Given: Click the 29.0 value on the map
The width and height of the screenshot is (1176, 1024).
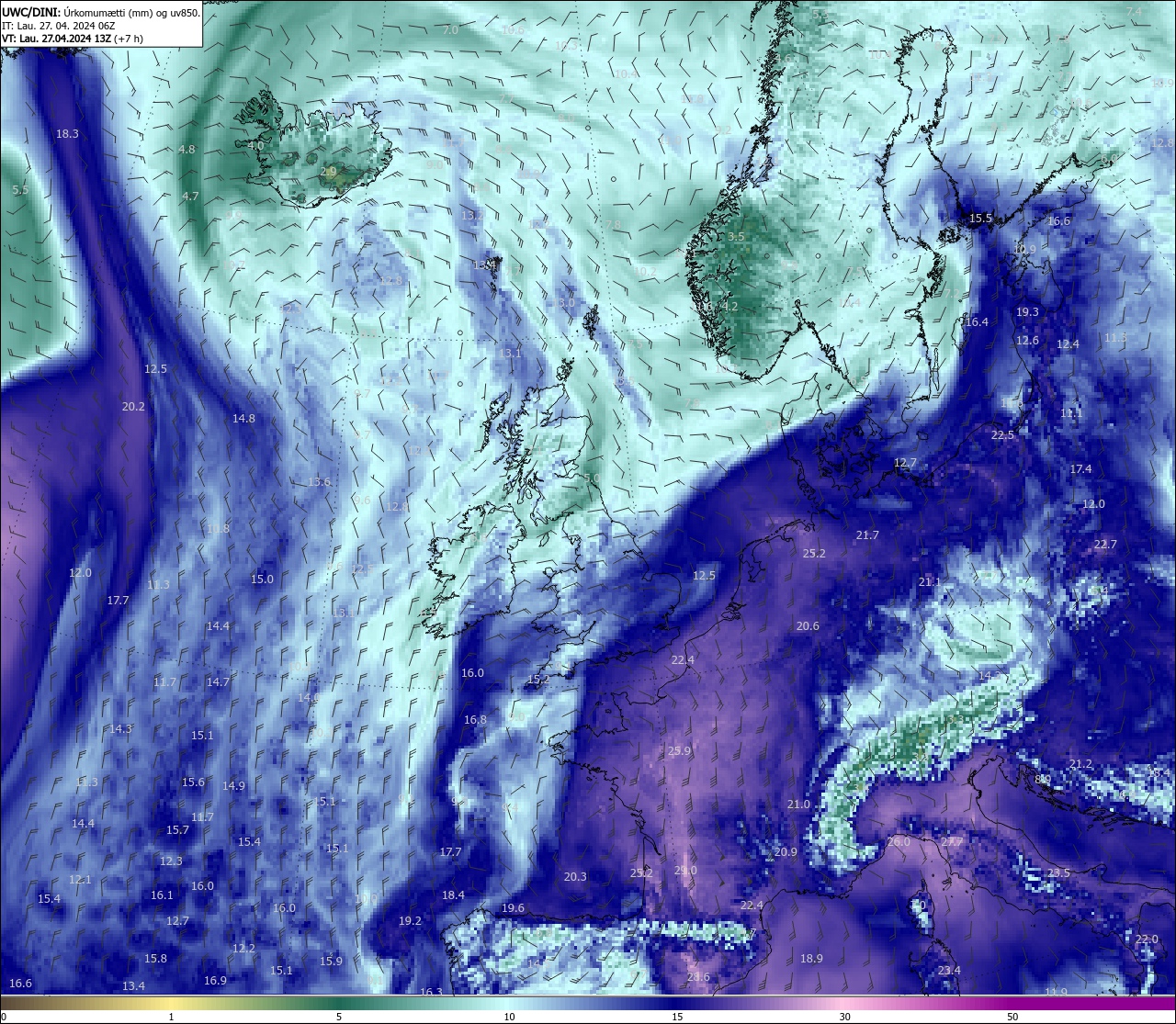Looking at the screenshot, I should (x=685, y=870).
